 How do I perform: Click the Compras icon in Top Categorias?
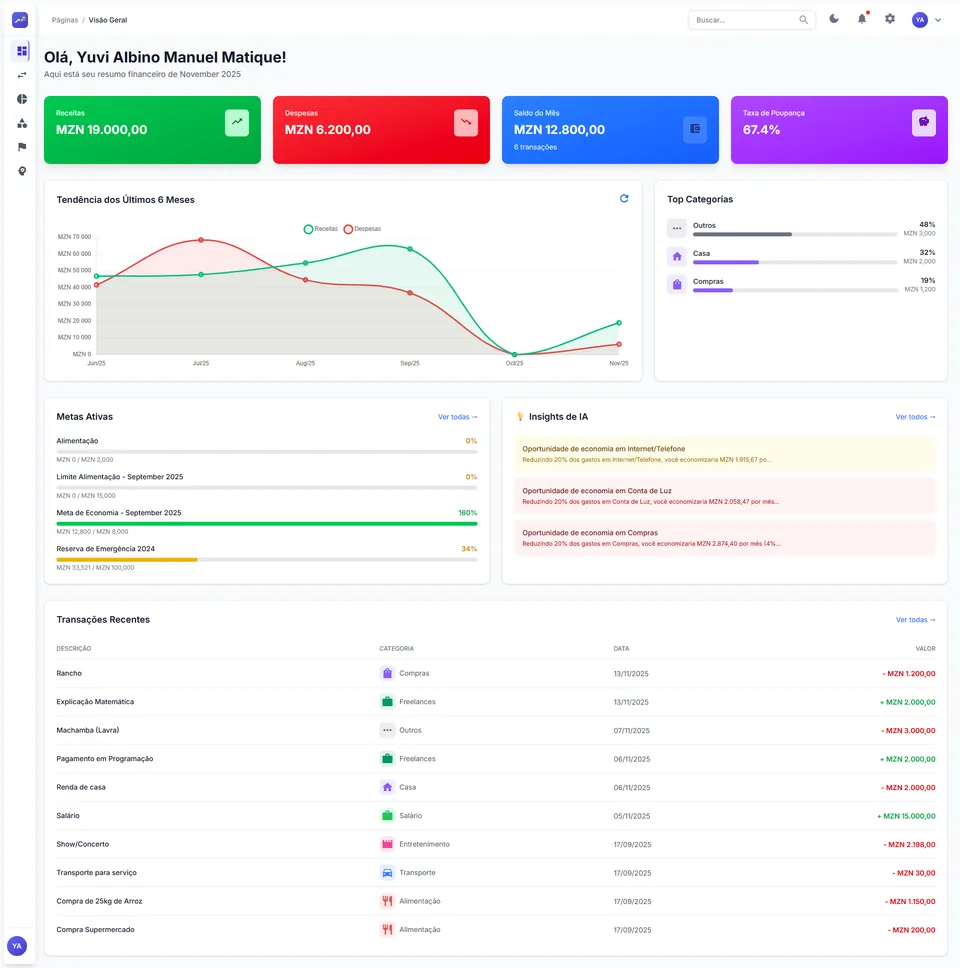pos(677,285)
